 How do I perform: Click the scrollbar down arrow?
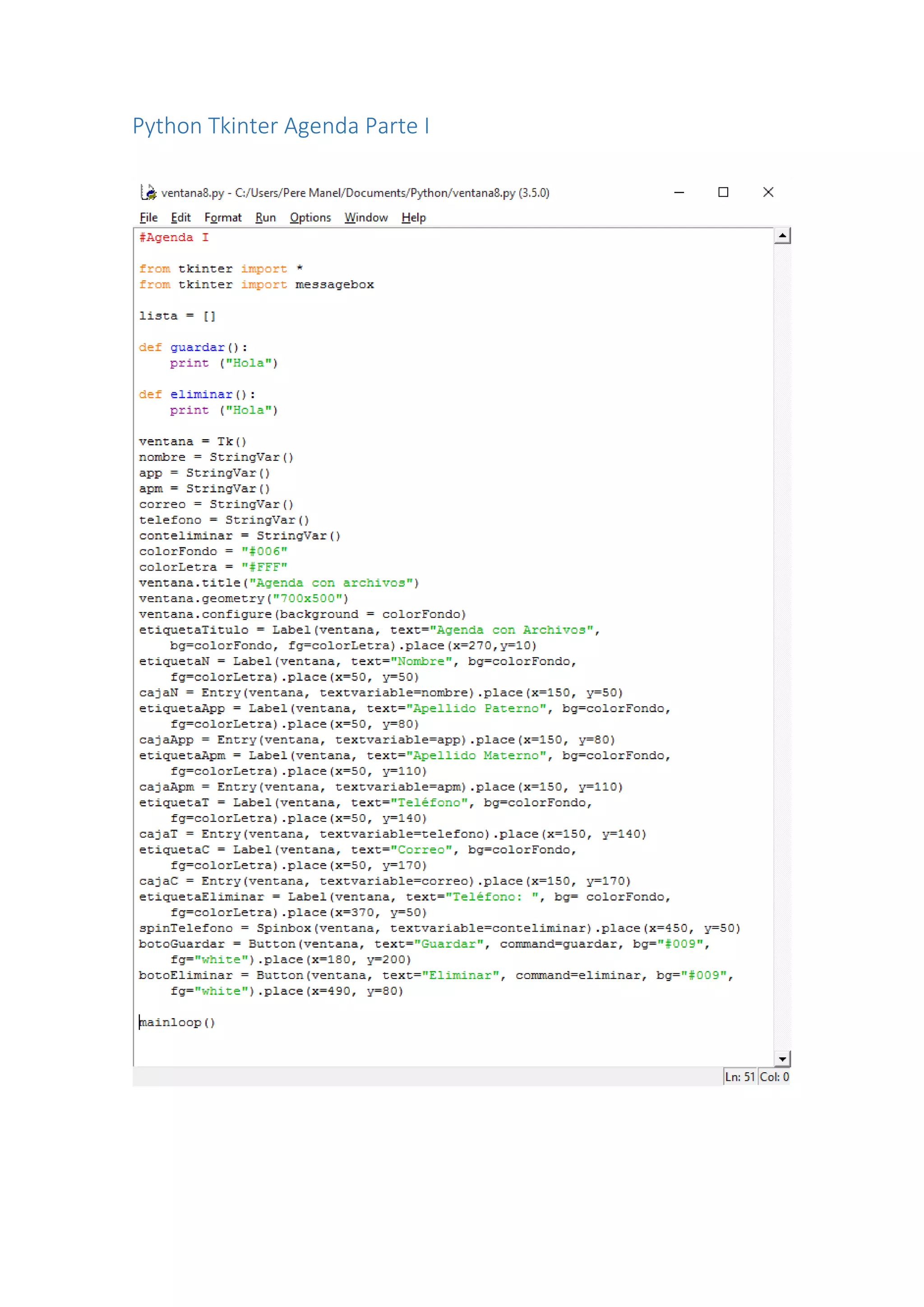click(x=782, y=1059)
